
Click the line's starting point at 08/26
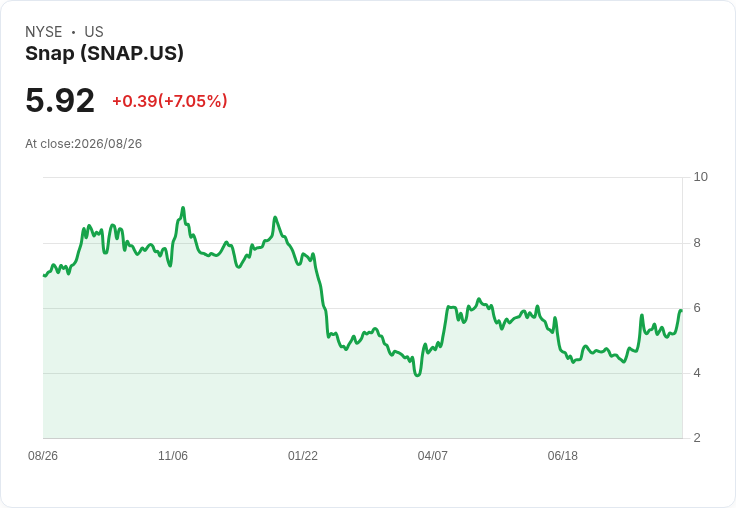coord(44,276)
